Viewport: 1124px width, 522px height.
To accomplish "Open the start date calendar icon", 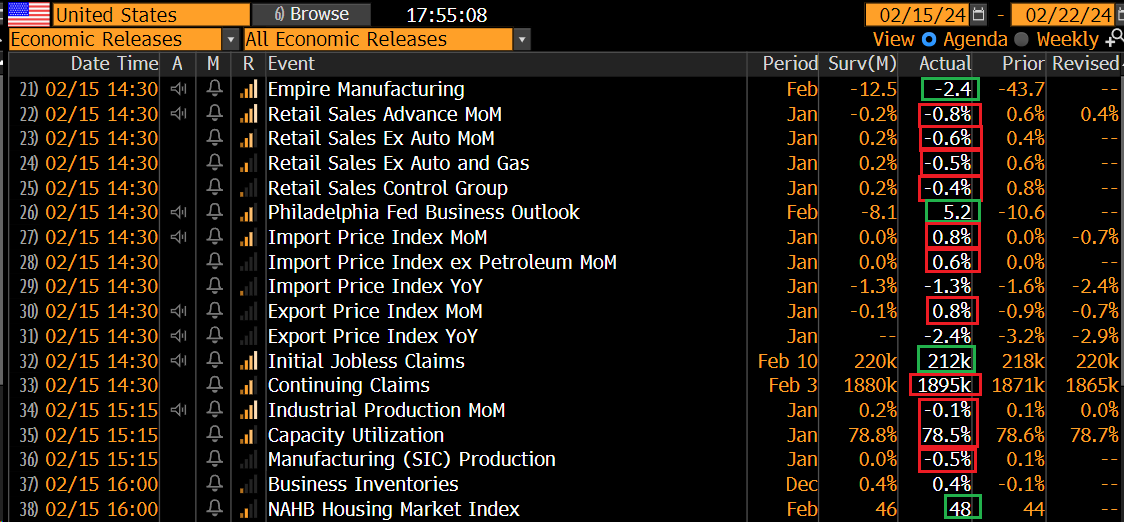I will click(979, 14).
